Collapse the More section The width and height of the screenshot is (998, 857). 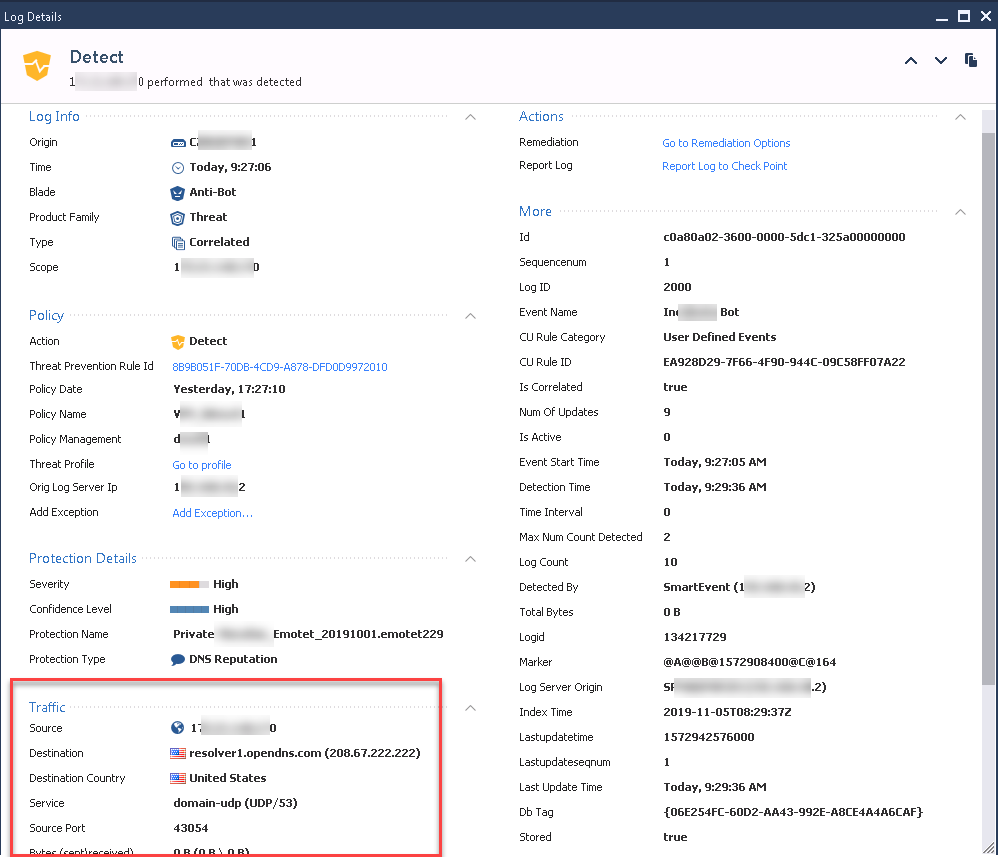(x=960, y=212)
